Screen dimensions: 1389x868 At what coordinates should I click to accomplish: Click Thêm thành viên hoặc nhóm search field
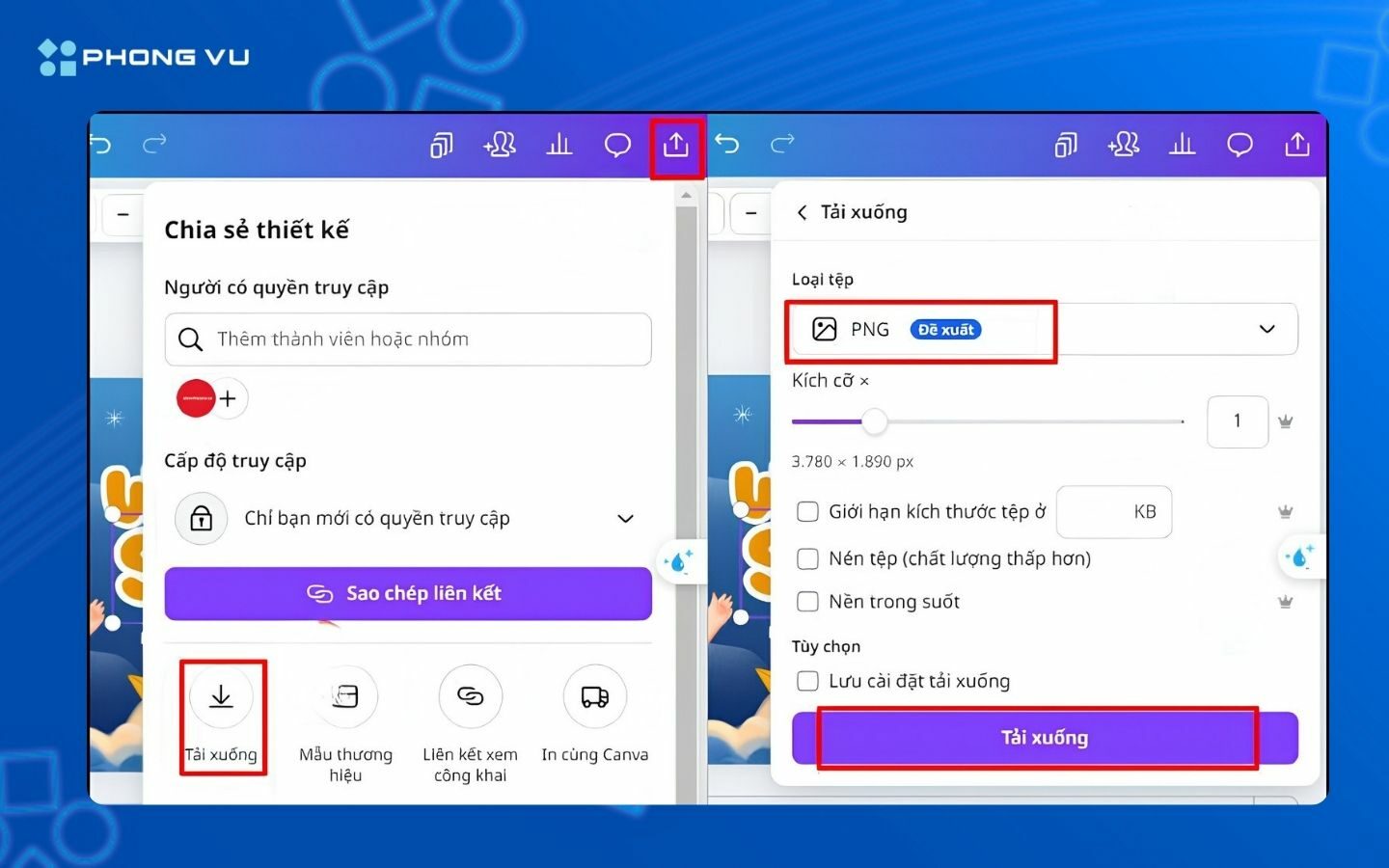408,339
